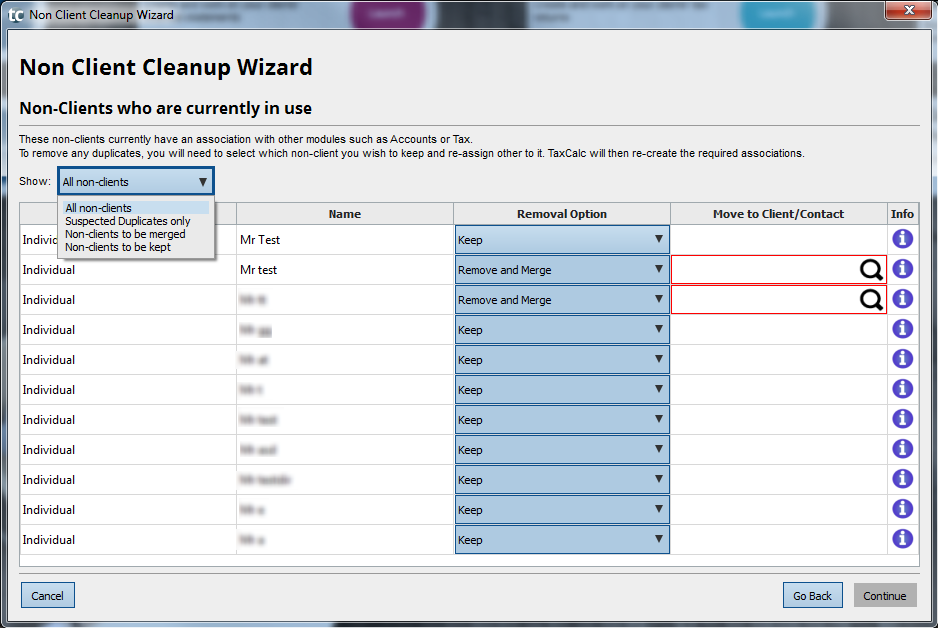Screen dimensions: 938x628
Task: Choose 'Suspected Duplicates only' from Show list
Action: click(127, 221)
